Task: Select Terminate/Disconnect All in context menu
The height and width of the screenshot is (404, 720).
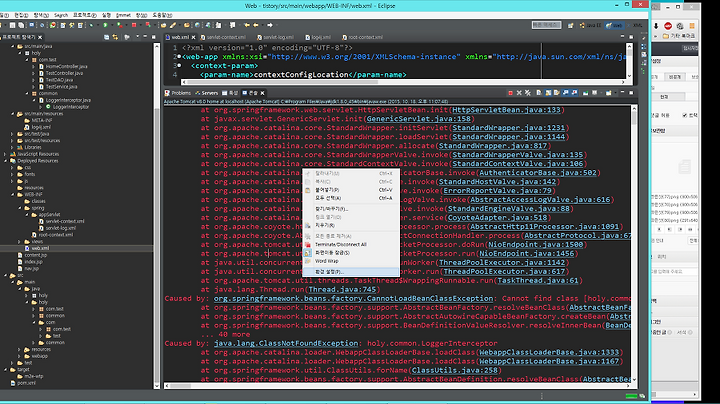Action: pyautogui.click(x=351, y=244)
